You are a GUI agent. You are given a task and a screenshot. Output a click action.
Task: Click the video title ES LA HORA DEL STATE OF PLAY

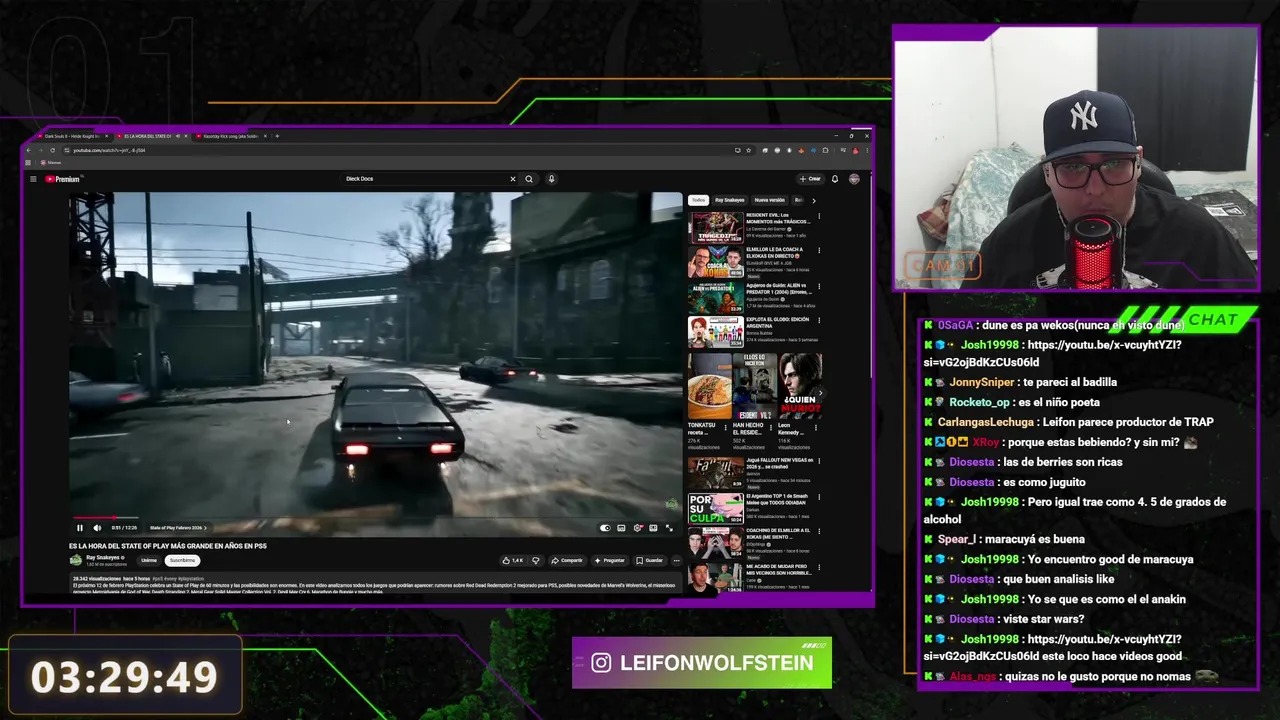click(x=167, y=546)
